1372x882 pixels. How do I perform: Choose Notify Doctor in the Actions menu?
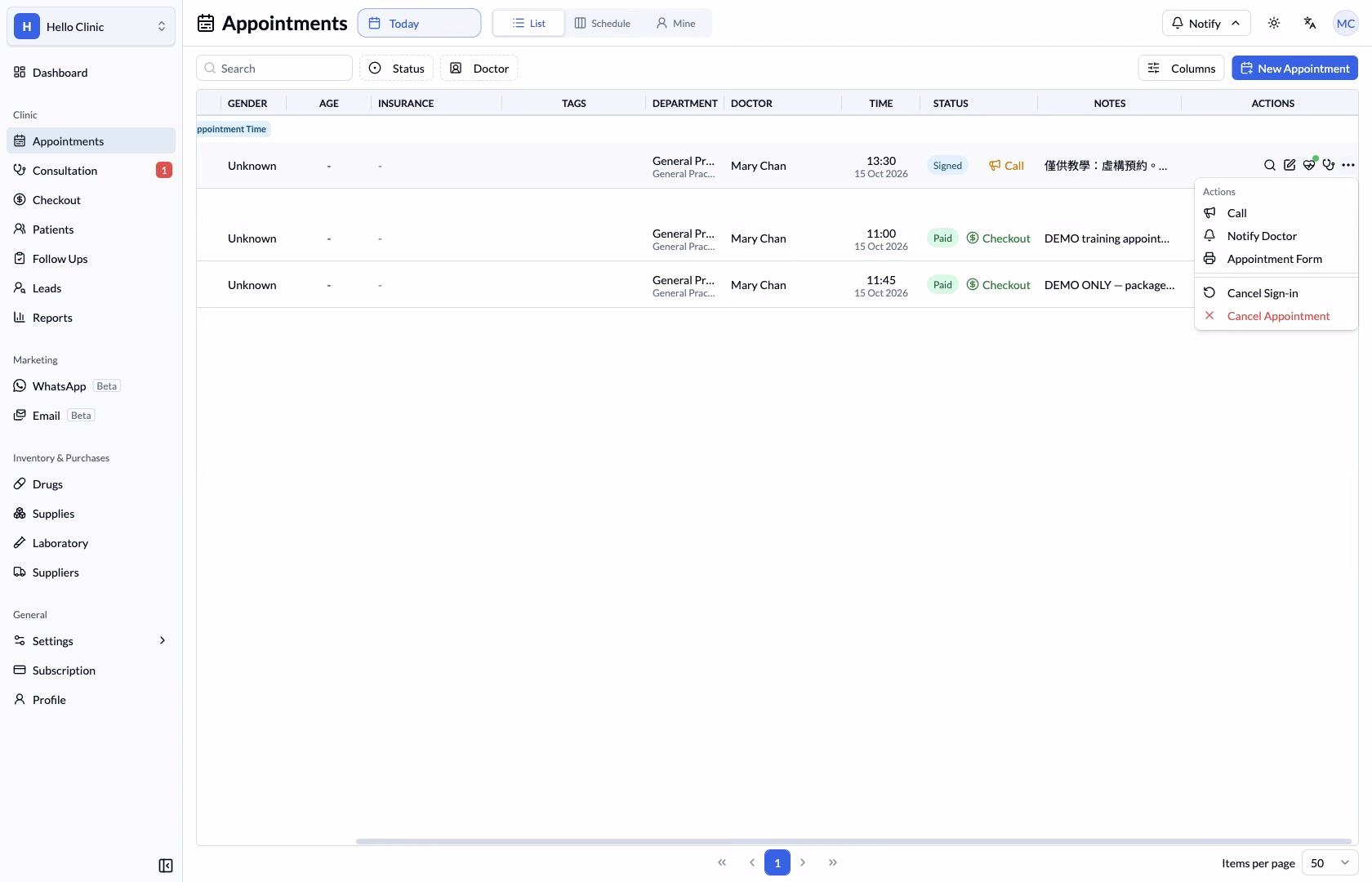tap(1276, 236)
